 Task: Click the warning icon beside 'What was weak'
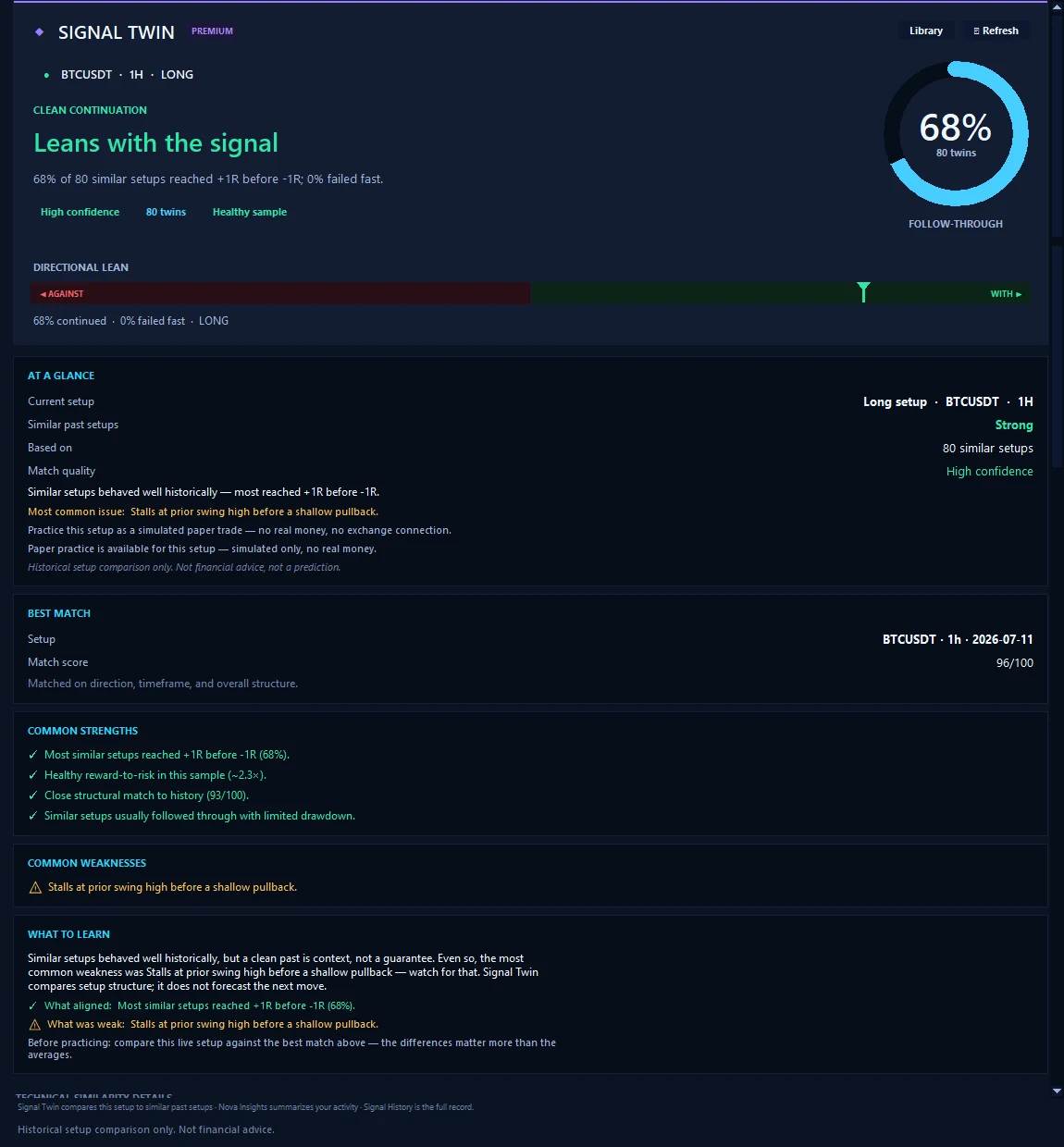[x=35, y=1025]
